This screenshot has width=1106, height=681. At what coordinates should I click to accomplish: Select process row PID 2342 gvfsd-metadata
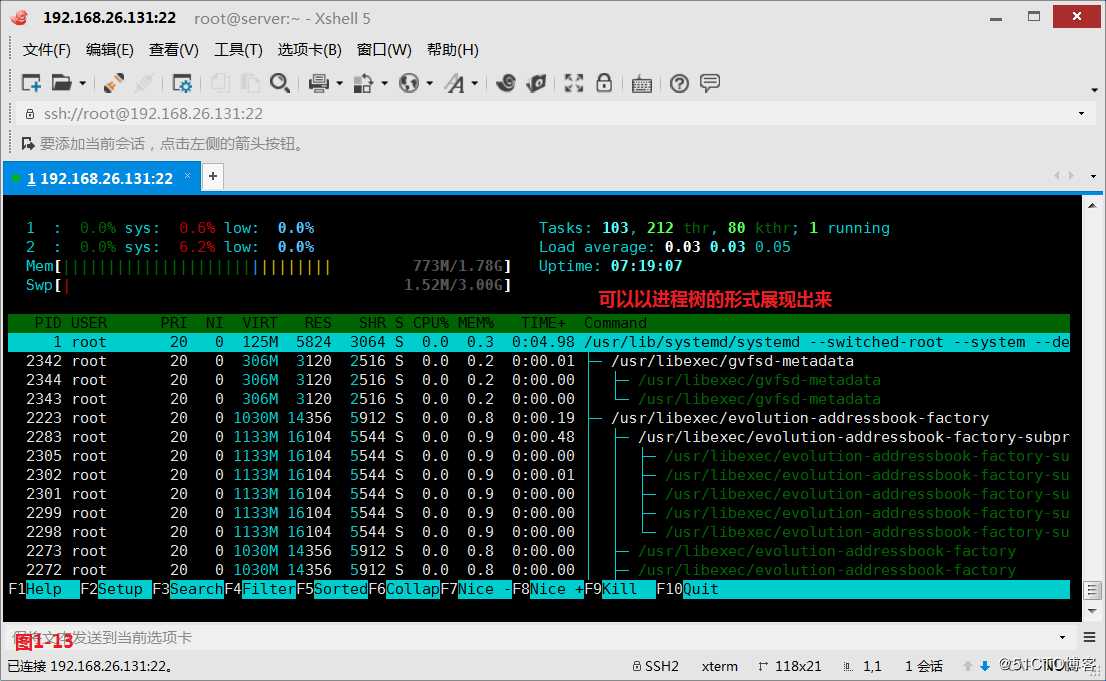pyautogui.click(x=539, y=361)
